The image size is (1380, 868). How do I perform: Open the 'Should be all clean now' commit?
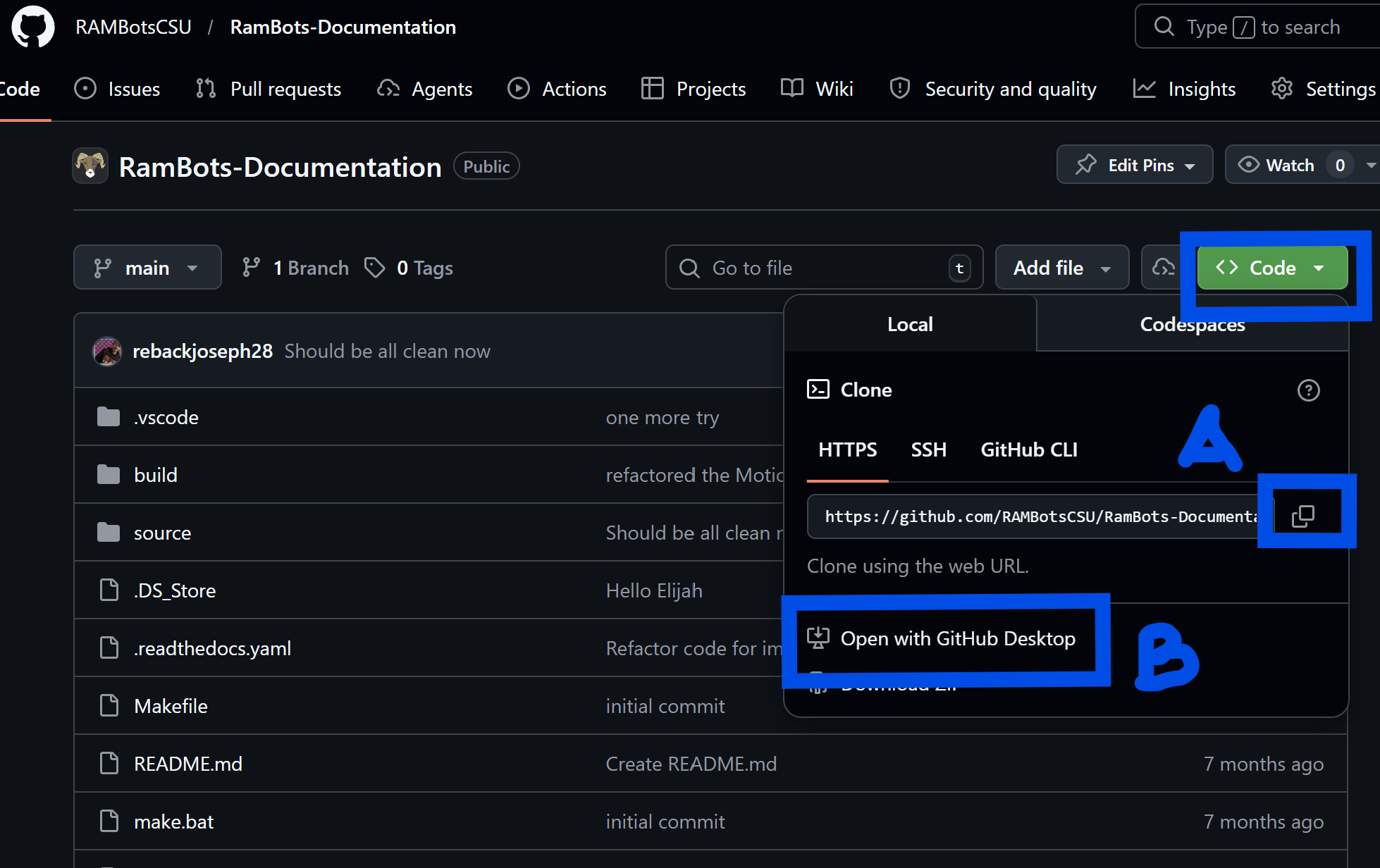[x=387, y=351]
